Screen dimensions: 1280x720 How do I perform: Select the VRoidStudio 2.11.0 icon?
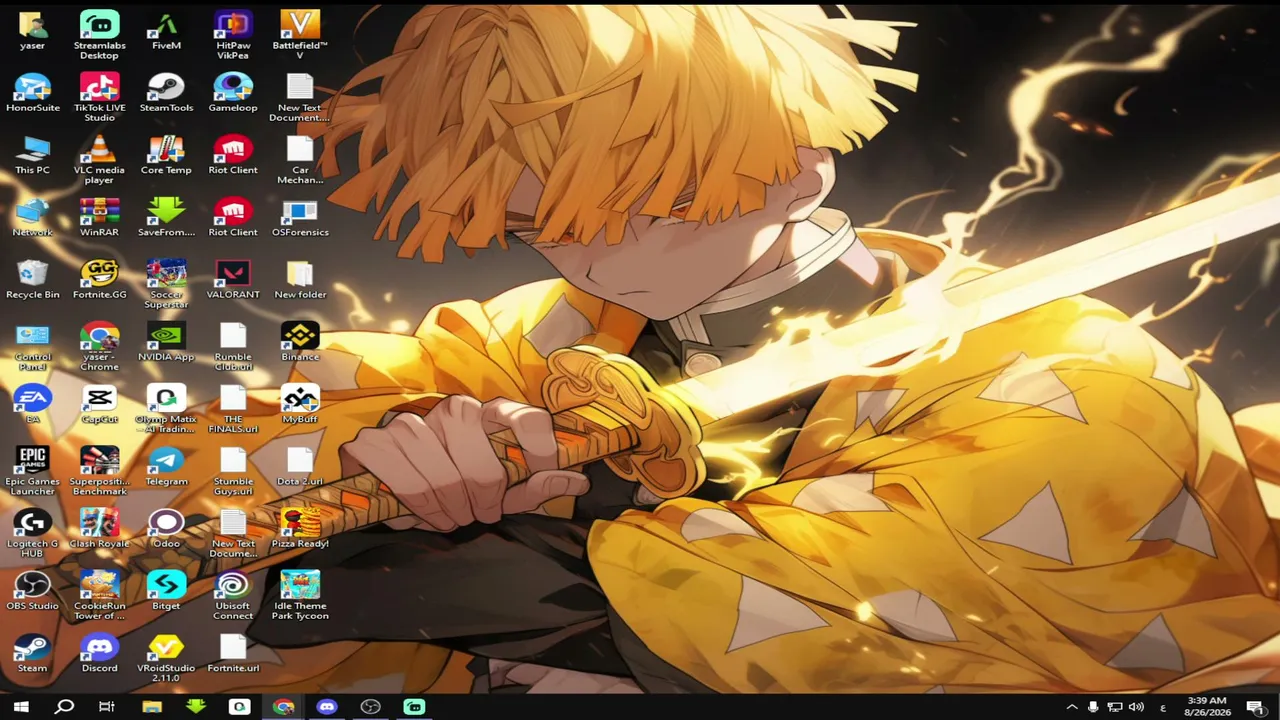166,656
